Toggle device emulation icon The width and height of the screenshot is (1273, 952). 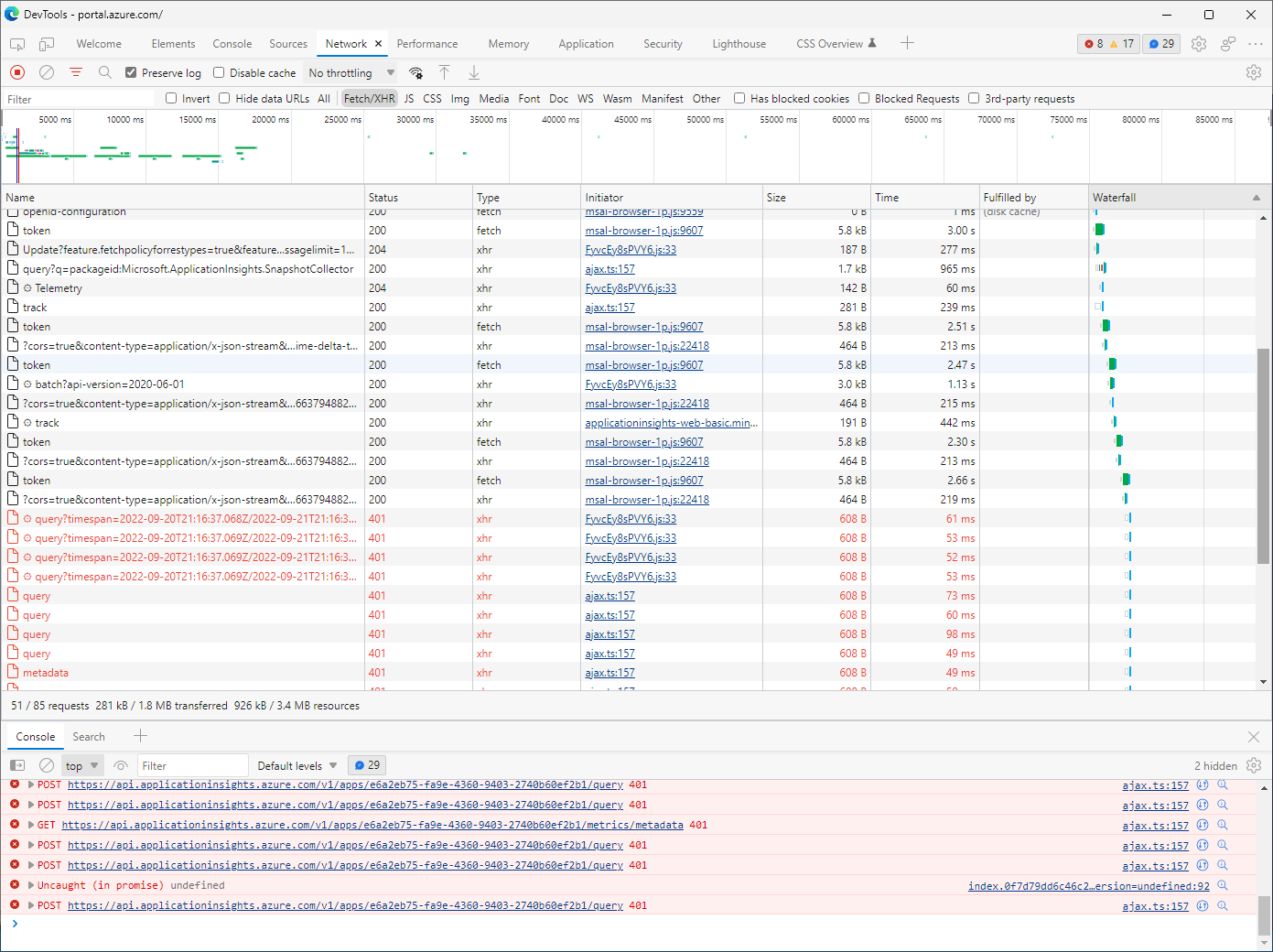point(47,44)
